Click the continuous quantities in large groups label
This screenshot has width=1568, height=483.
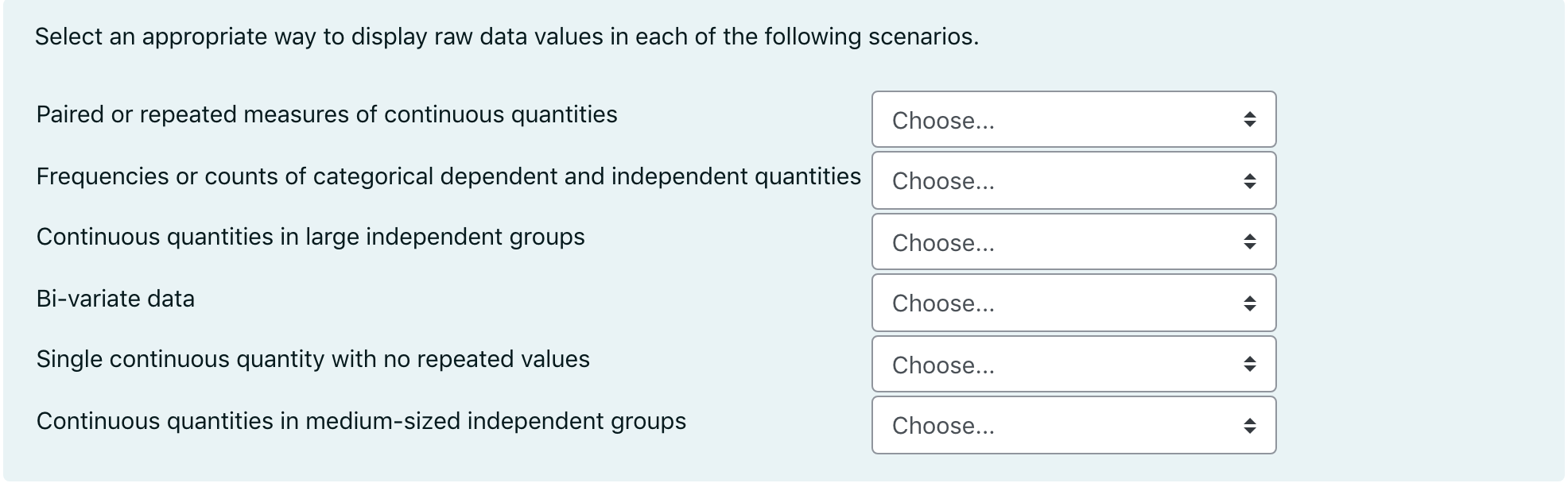(311, 237)
